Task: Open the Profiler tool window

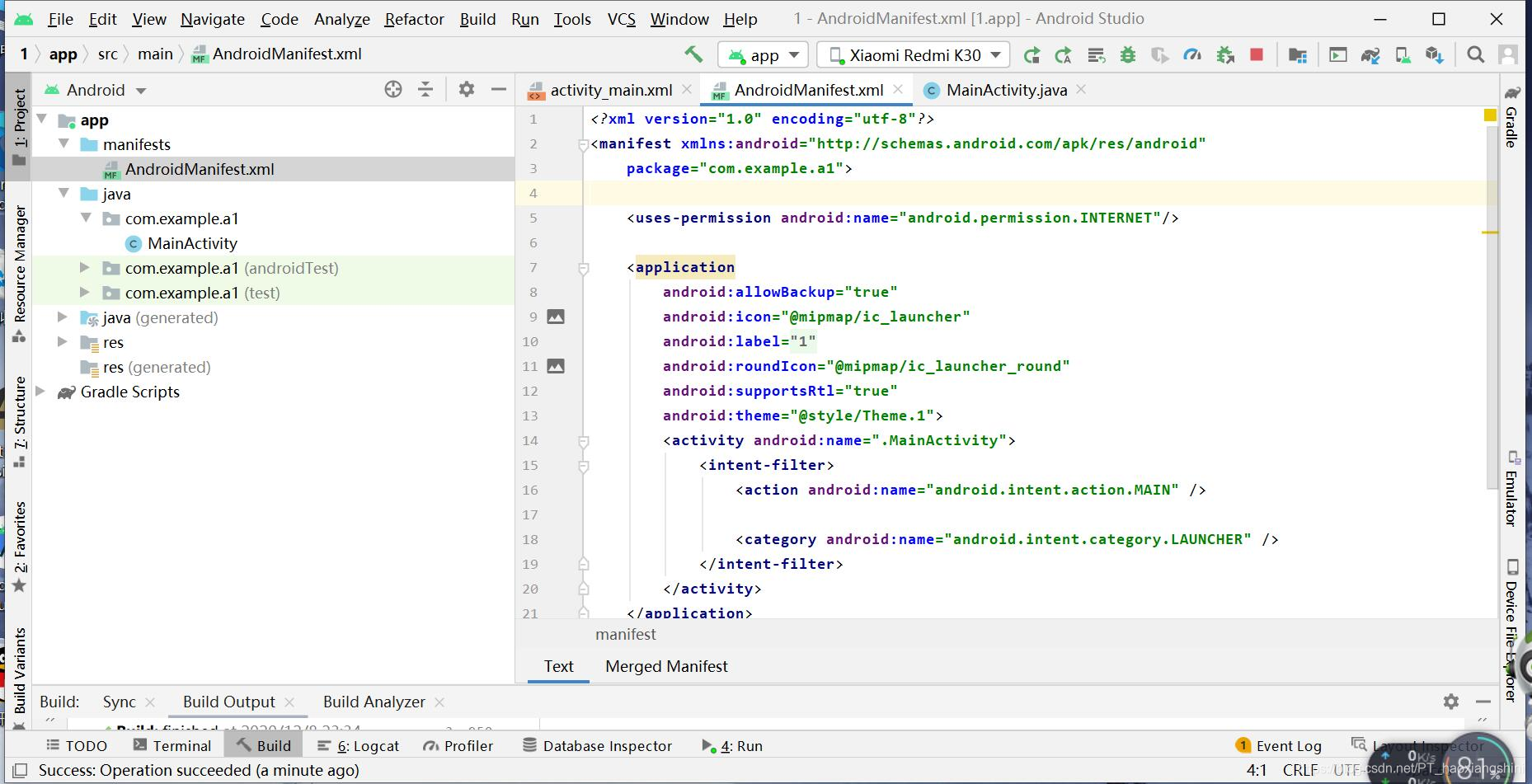Action: tap(458, 746)
